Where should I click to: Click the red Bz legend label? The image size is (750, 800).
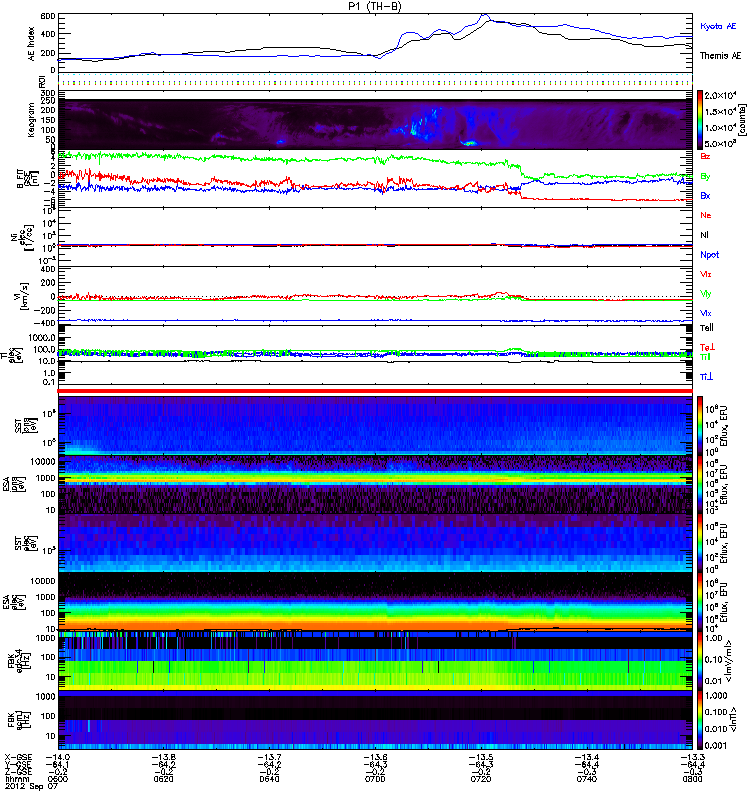[x=705, y=156]
